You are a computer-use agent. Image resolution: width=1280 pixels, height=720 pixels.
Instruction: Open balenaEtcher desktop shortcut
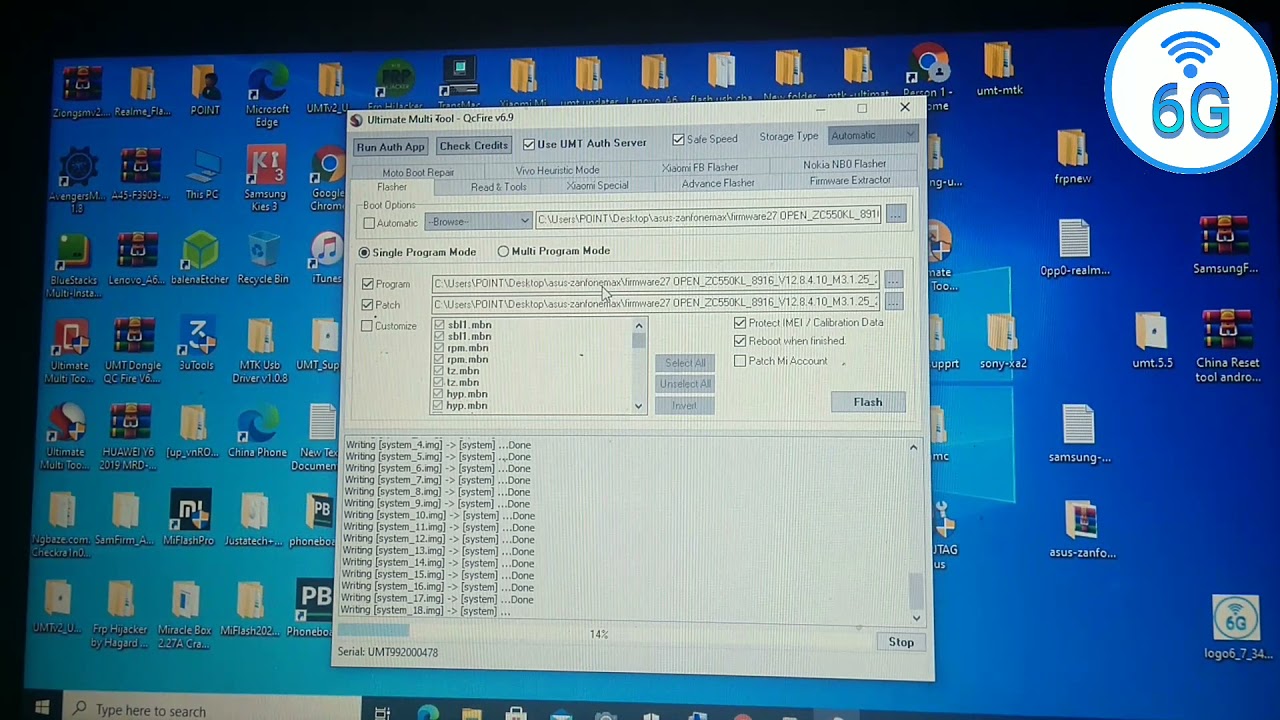(200, 258)
